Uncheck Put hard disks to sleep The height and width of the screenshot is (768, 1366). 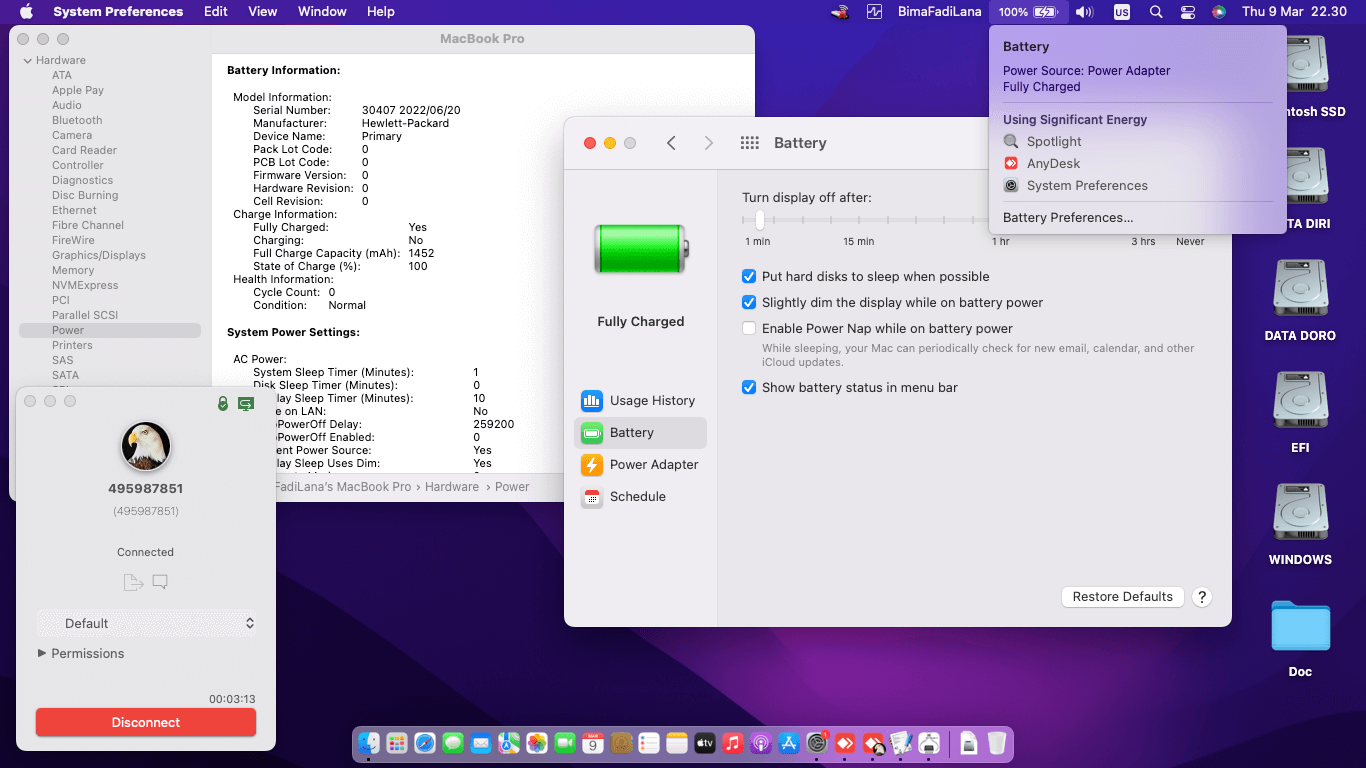749,277
